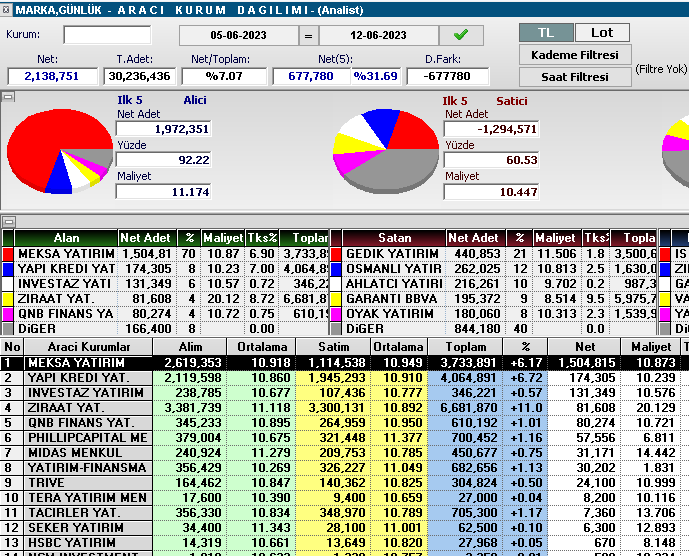
Task: Select the MEKSA YATIRIM row in main table
Action: coord(344,363)
